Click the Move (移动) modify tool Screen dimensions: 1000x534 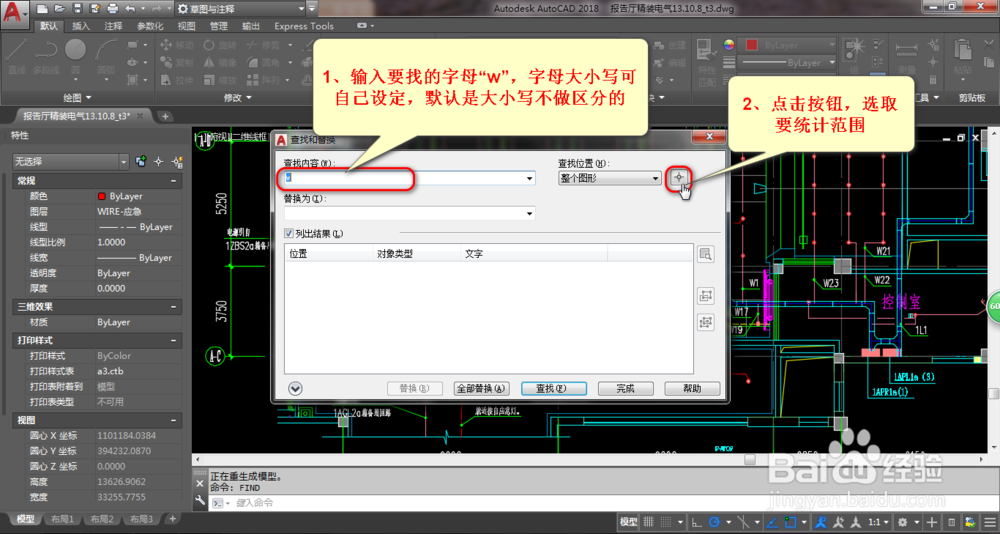pos(177,45)
